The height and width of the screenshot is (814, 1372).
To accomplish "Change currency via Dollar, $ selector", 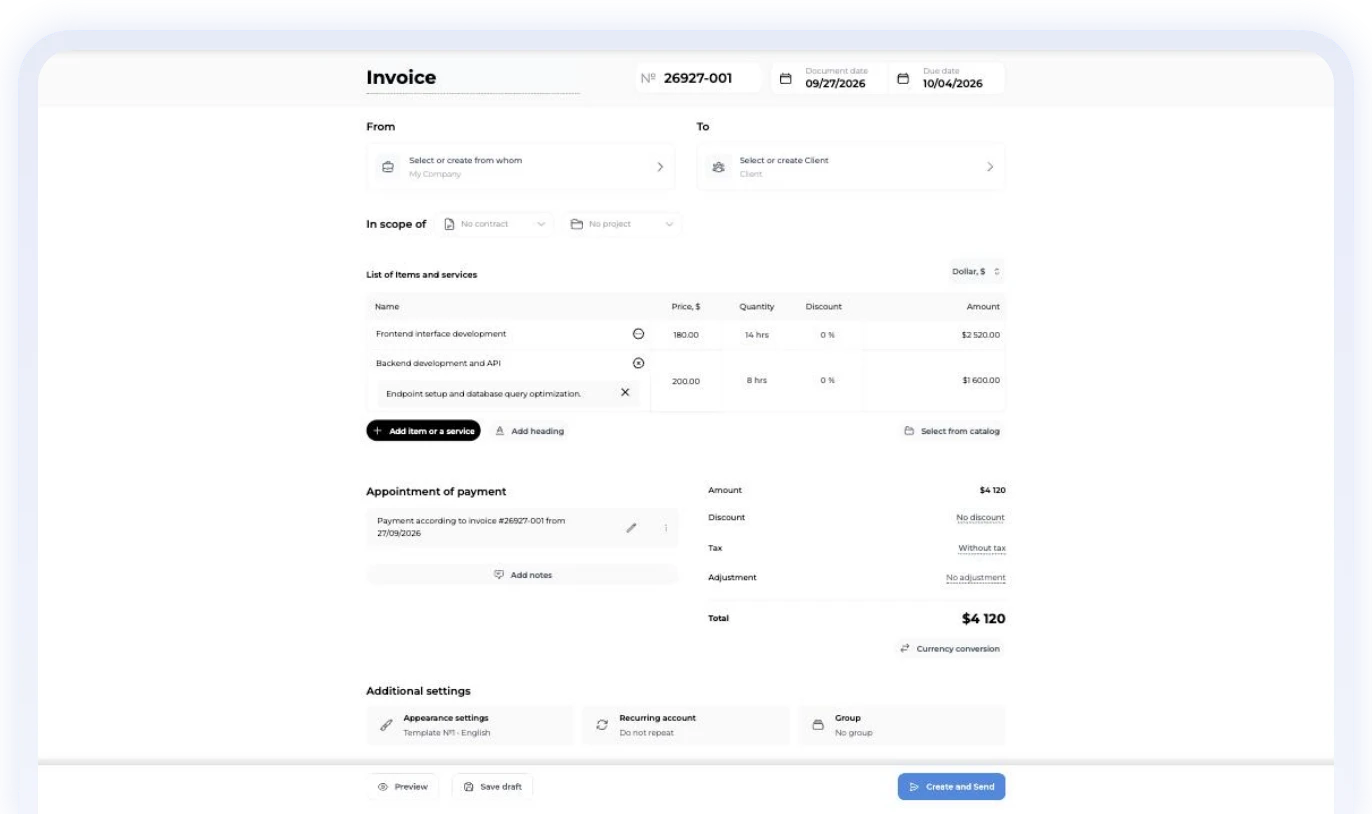I will click(x=975, y=271).
